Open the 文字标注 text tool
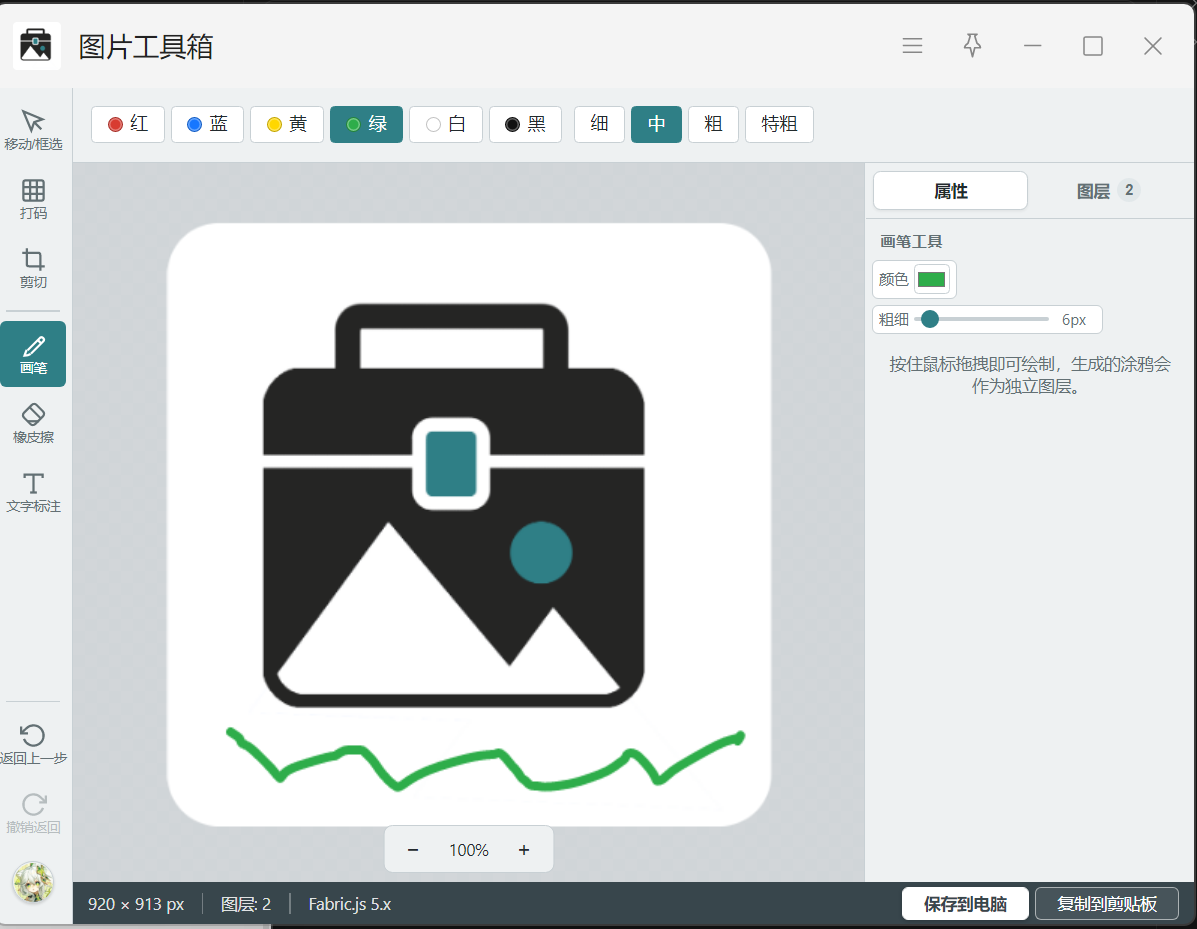The width and height of the screenshot is (1197, 929). tap(33, 492)
